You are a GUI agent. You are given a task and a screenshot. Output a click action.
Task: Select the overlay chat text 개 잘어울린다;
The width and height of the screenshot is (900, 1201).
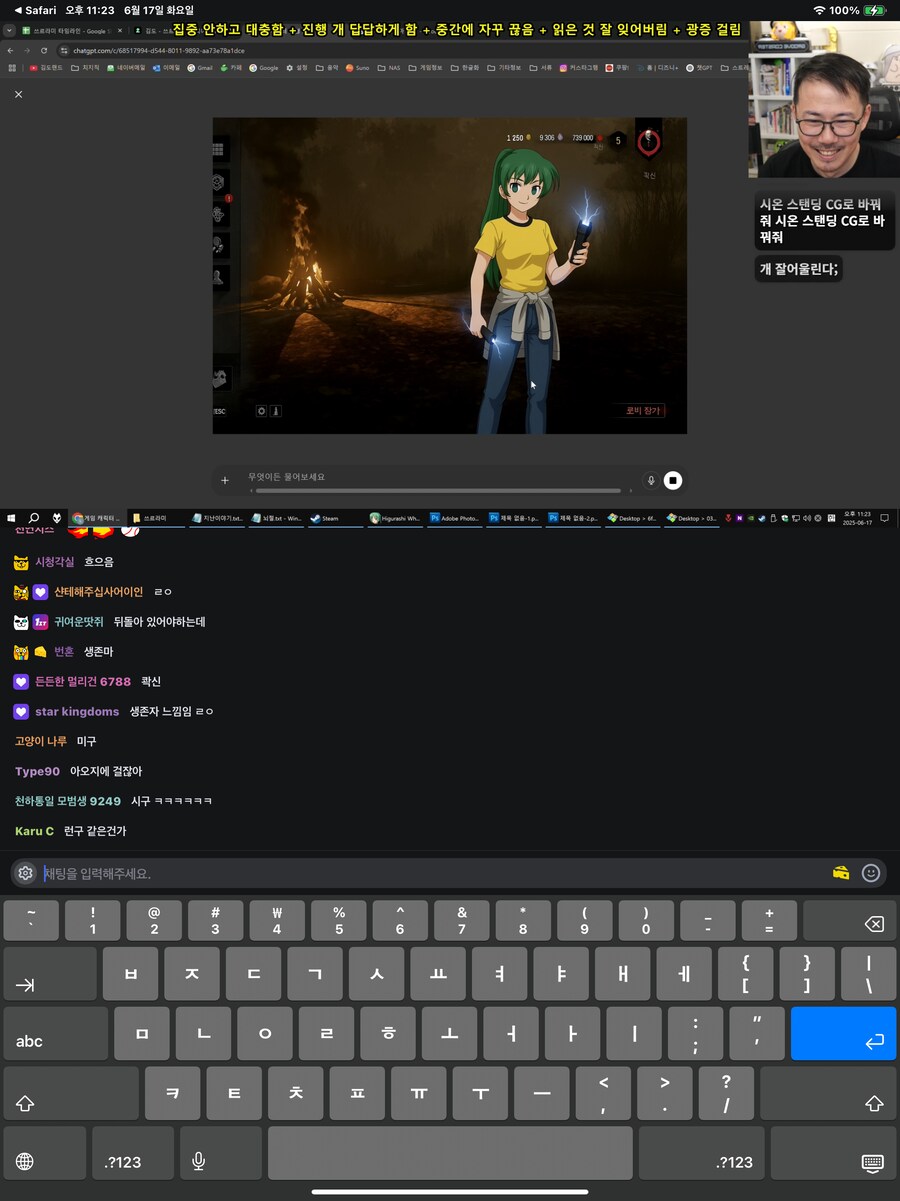[x=798, y=268]
